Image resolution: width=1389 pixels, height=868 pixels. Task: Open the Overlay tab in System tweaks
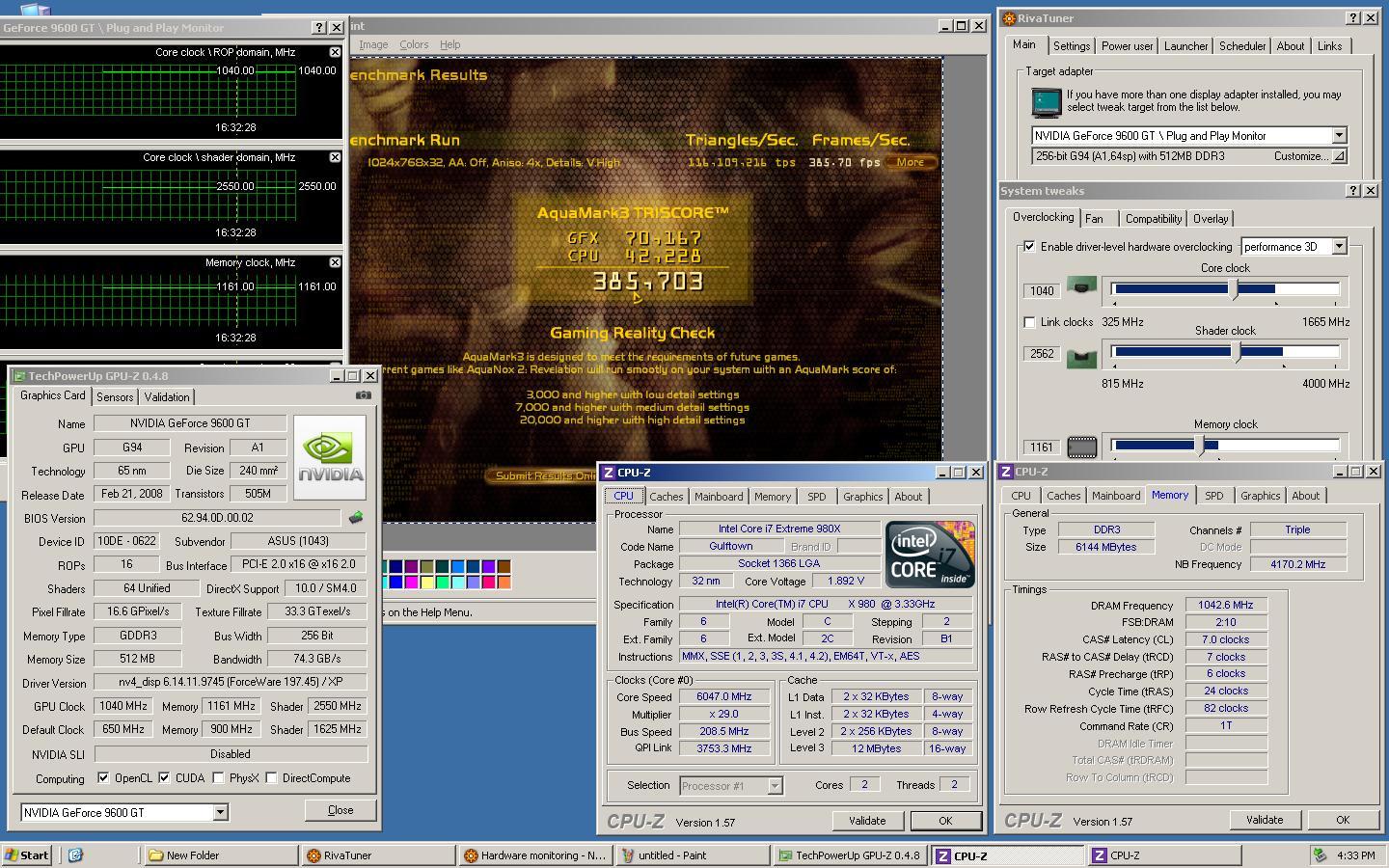1210,219
